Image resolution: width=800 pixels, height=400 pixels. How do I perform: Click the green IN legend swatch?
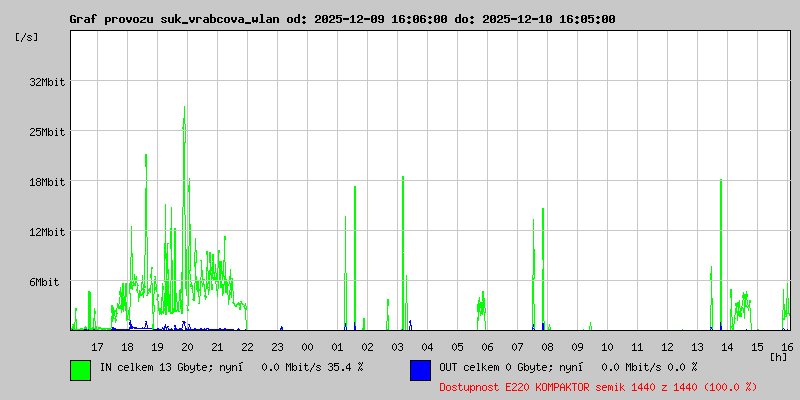tap(81, 370)
